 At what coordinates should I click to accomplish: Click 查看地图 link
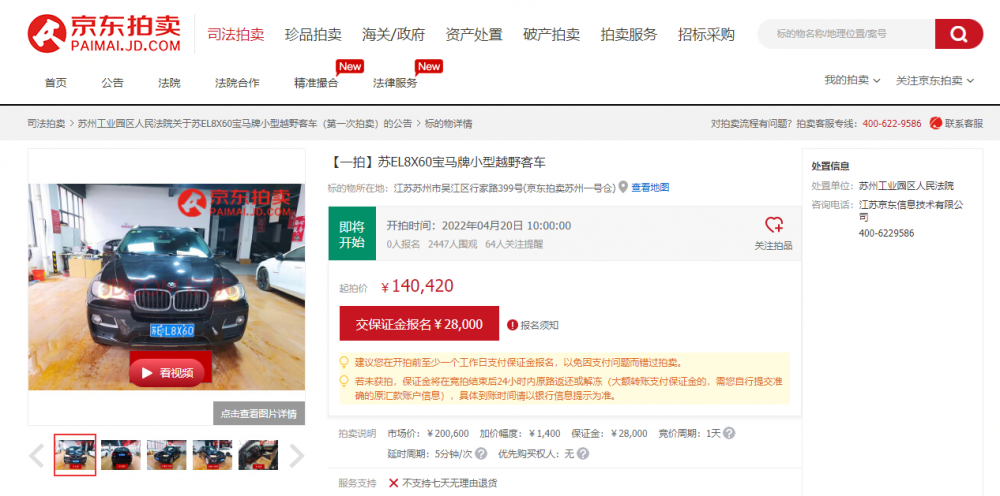[x=651, y=187]
